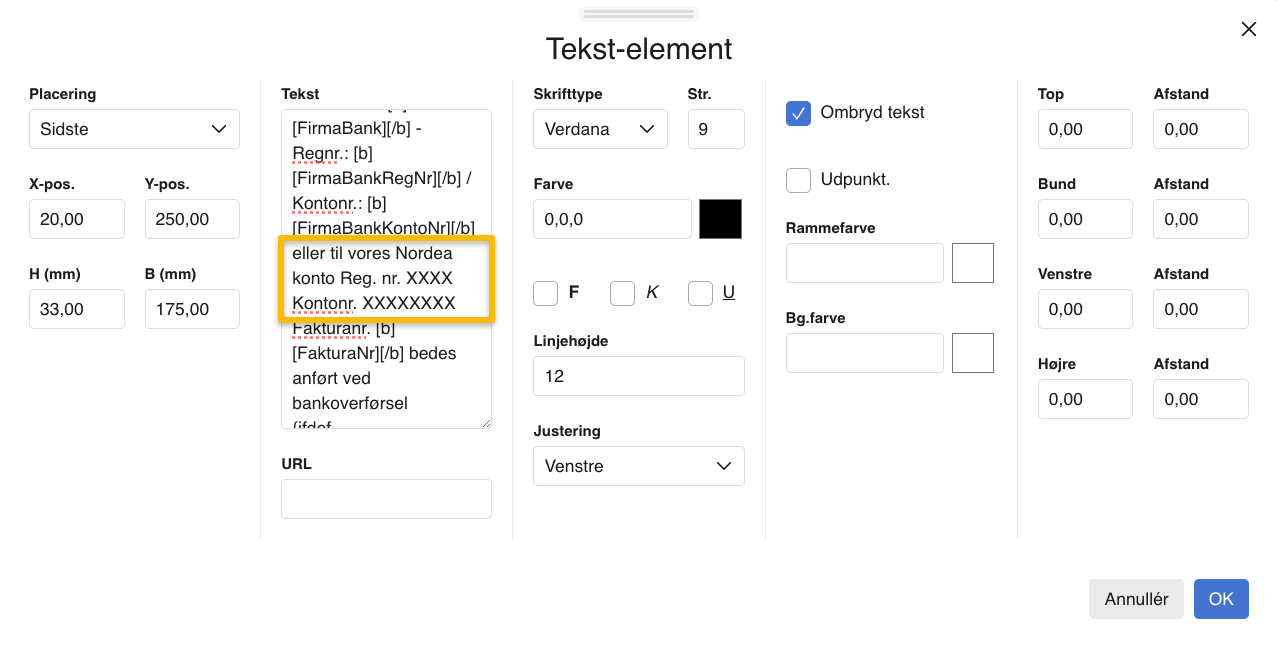Viewport: 1278px width, 647px height.
Task: Edit the Linjehøjde value of 12
Action: [638, 375]
